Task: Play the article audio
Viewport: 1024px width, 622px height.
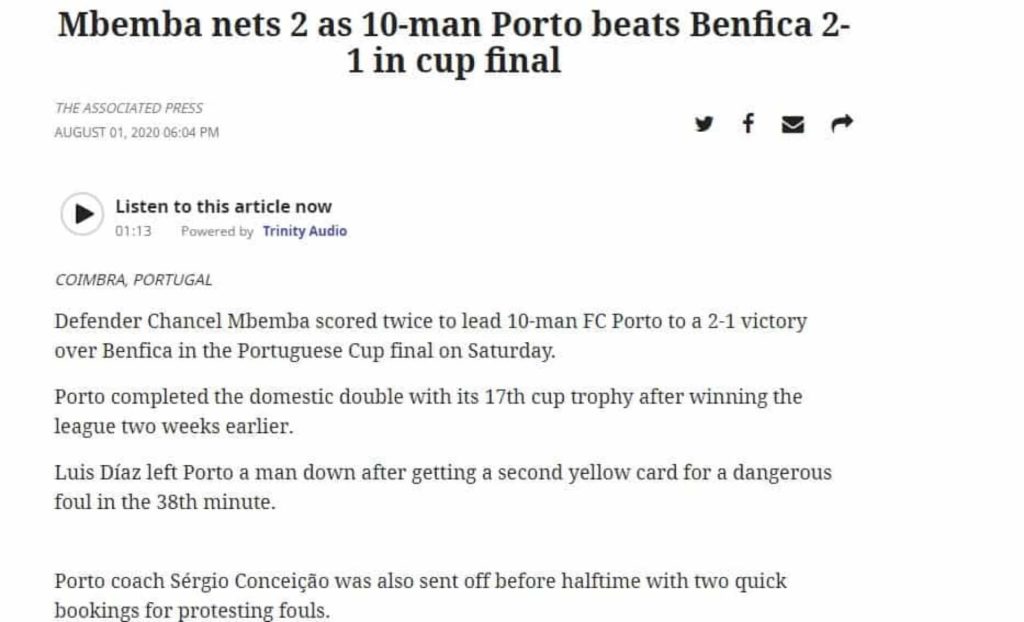Action: click(82, 214)
